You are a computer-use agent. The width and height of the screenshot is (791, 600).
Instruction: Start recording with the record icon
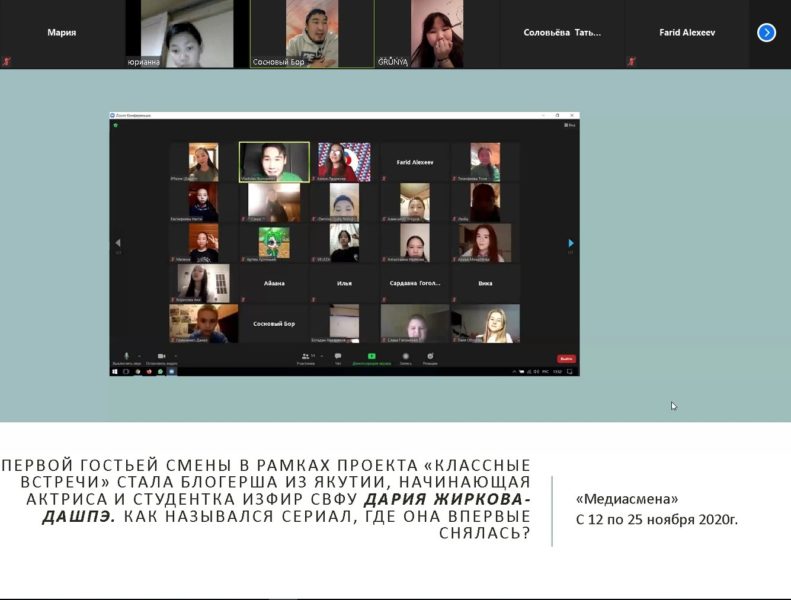(x=406, y=356)
